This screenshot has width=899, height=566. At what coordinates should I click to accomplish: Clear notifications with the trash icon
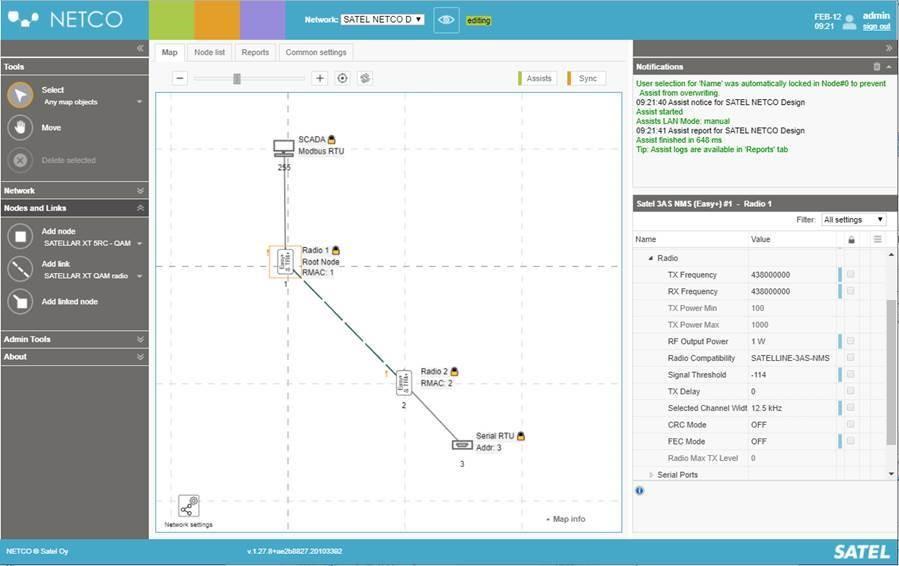click(877, 67)
